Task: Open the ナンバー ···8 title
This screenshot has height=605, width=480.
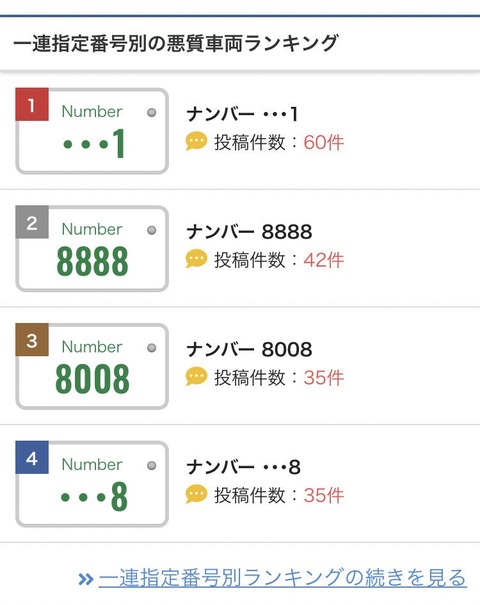Action: click(243, 467)
